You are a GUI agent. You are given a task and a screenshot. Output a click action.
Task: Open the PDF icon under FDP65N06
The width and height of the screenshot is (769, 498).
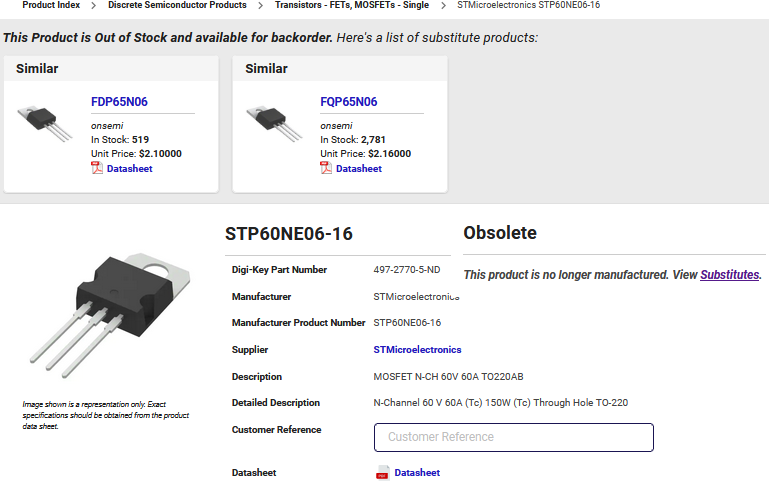coord(97,168)
